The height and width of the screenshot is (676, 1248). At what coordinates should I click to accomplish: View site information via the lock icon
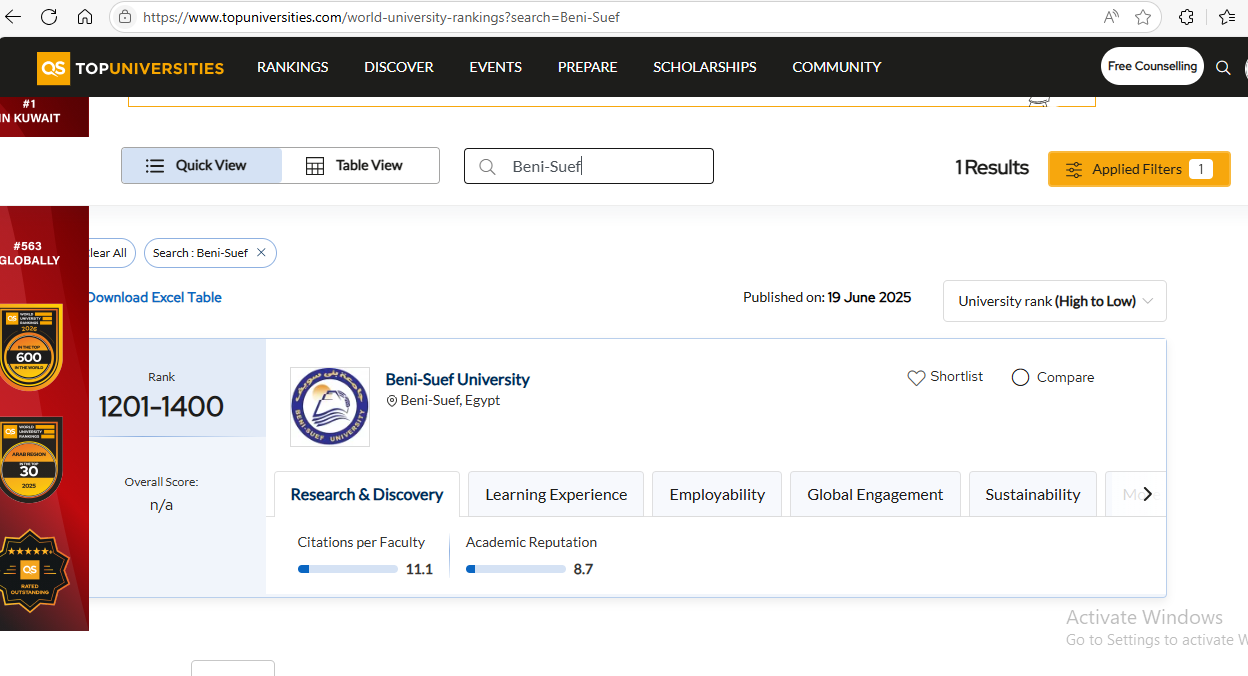125,17
